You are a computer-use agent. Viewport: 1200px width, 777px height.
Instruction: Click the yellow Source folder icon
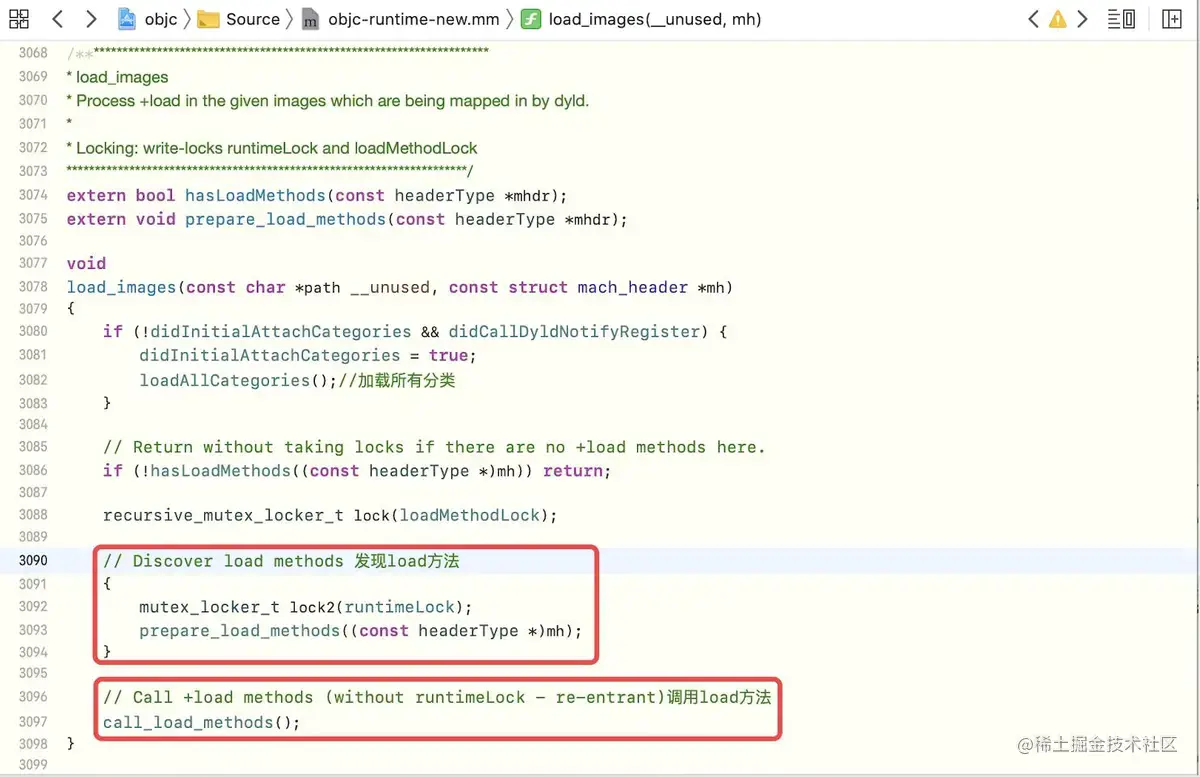click(x=208, y=19)
